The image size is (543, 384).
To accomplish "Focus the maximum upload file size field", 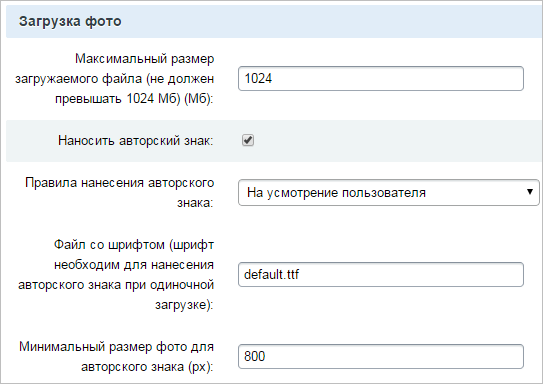I will 381,79.
